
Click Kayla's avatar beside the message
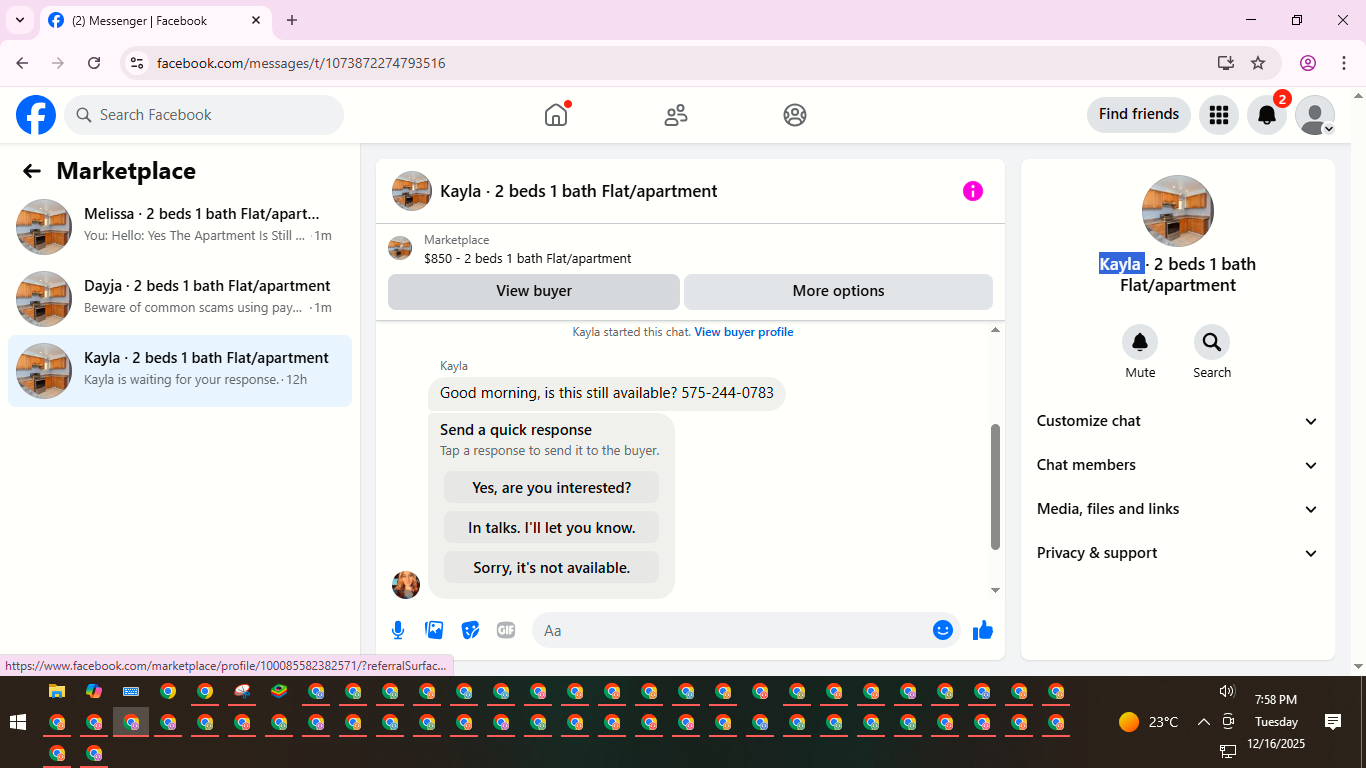[x=406, y=585]
